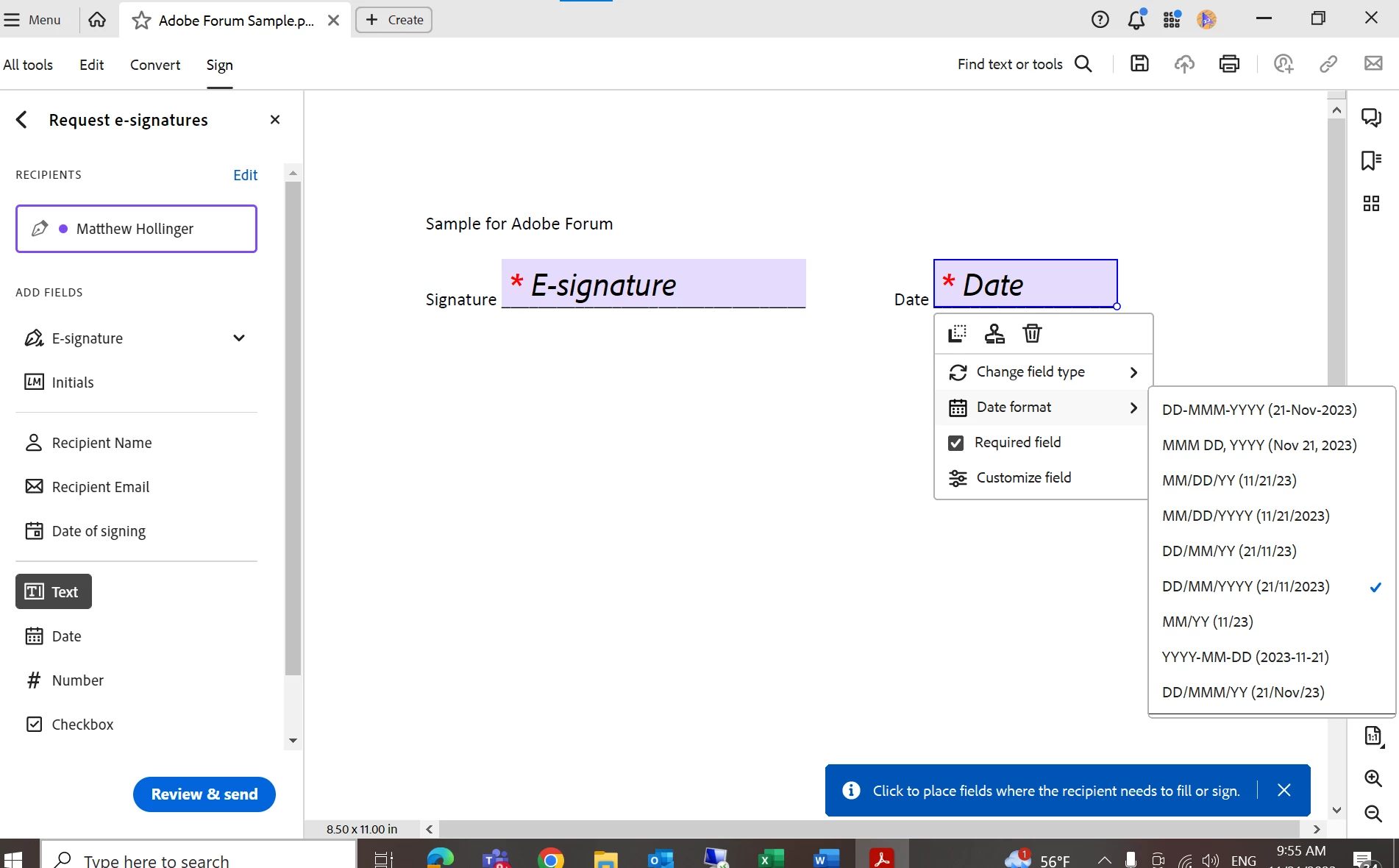The width and height of the screenshot is (1399, 868).
Task: Open the comments panel icon
Action: [1371, 118]
